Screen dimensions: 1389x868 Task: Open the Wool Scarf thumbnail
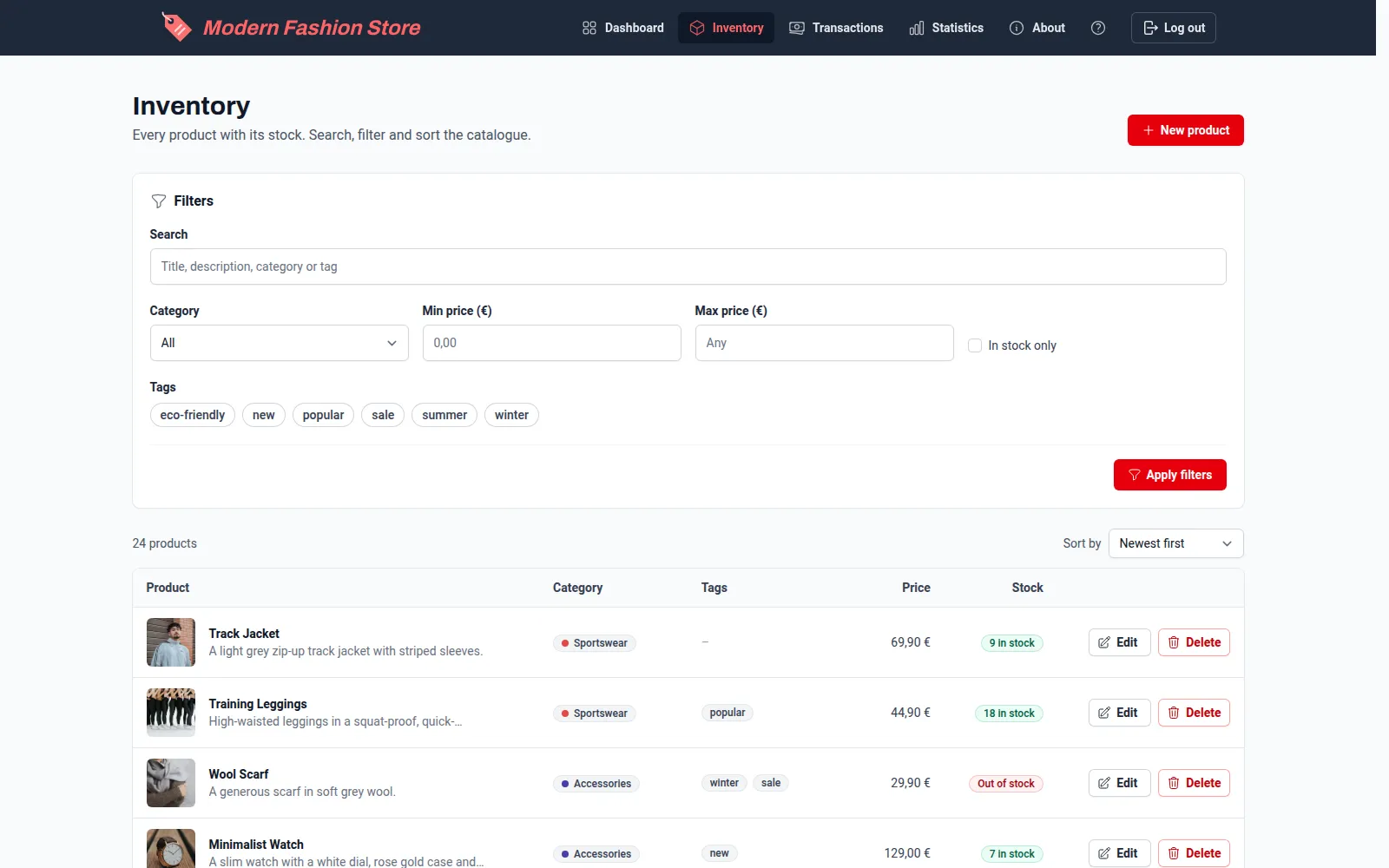tap(171, 783)
